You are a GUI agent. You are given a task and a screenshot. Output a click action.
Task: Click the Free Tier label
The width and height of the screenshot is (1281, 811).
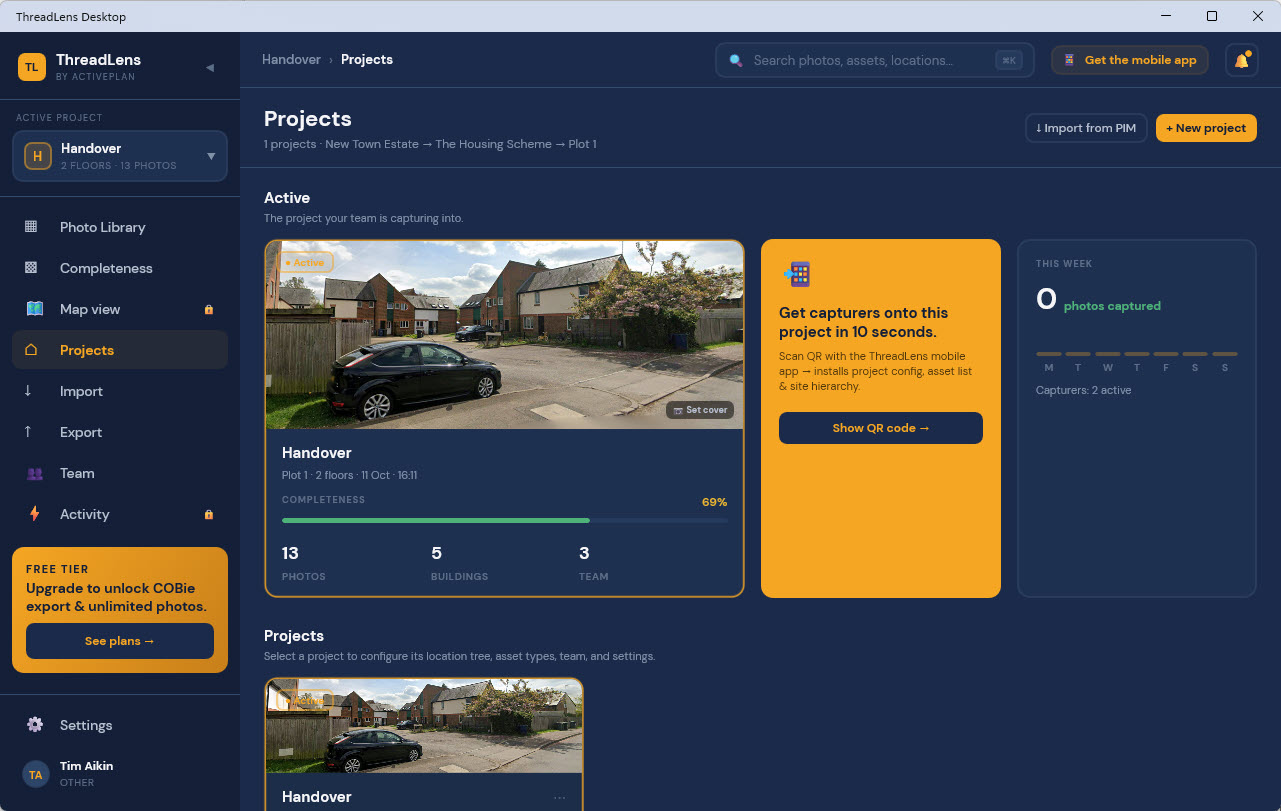[57, 569]
